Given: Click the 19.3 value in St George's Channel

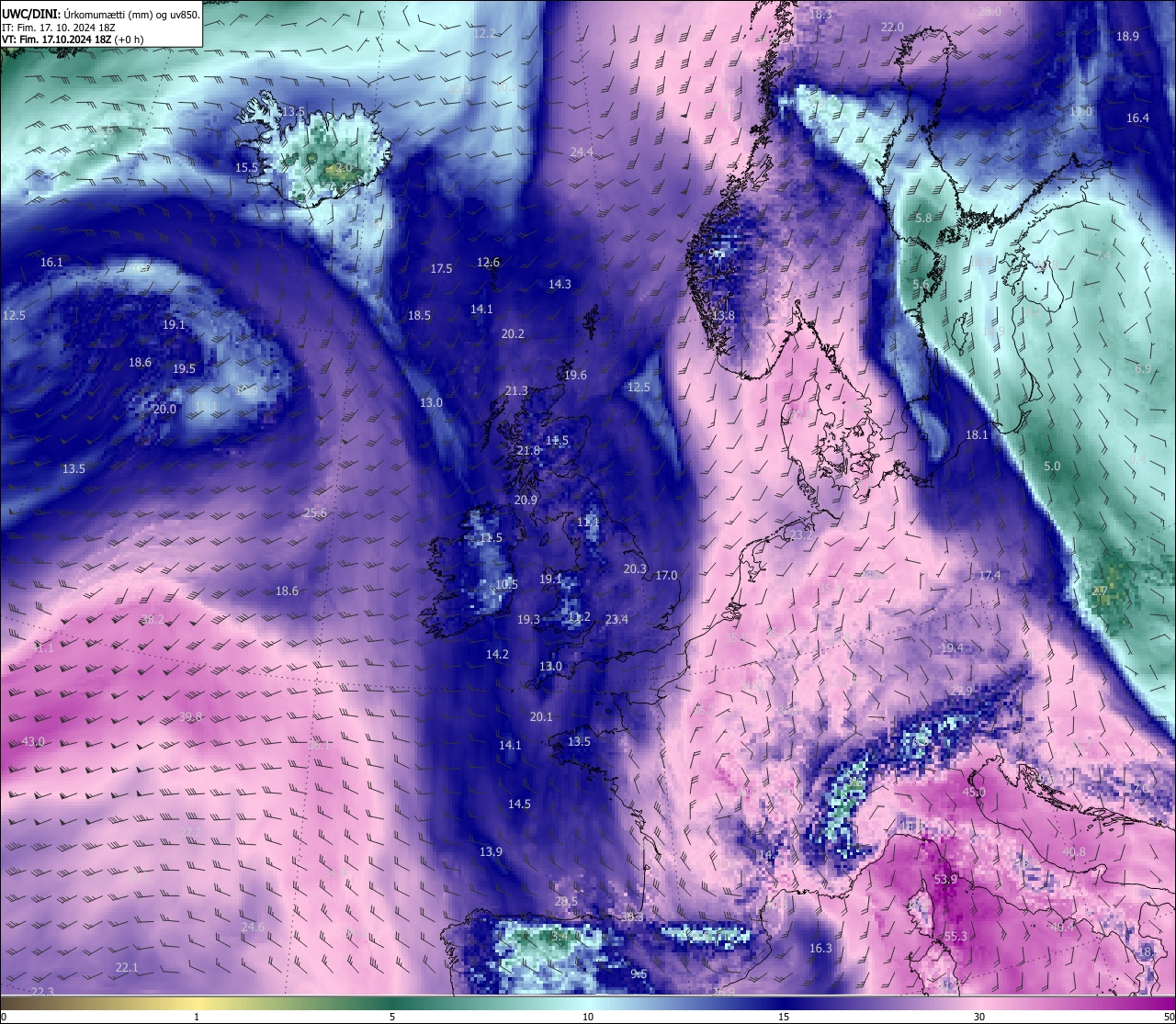Looking at the screenshot, I should (528, 619).
